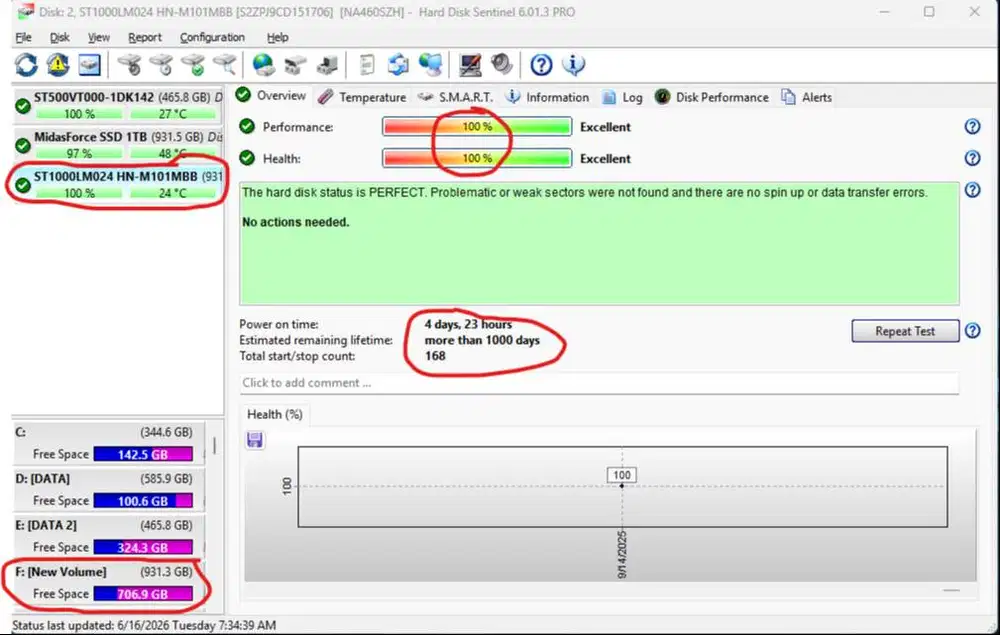Click the blue question mark toolbar icon

(541, 65)
